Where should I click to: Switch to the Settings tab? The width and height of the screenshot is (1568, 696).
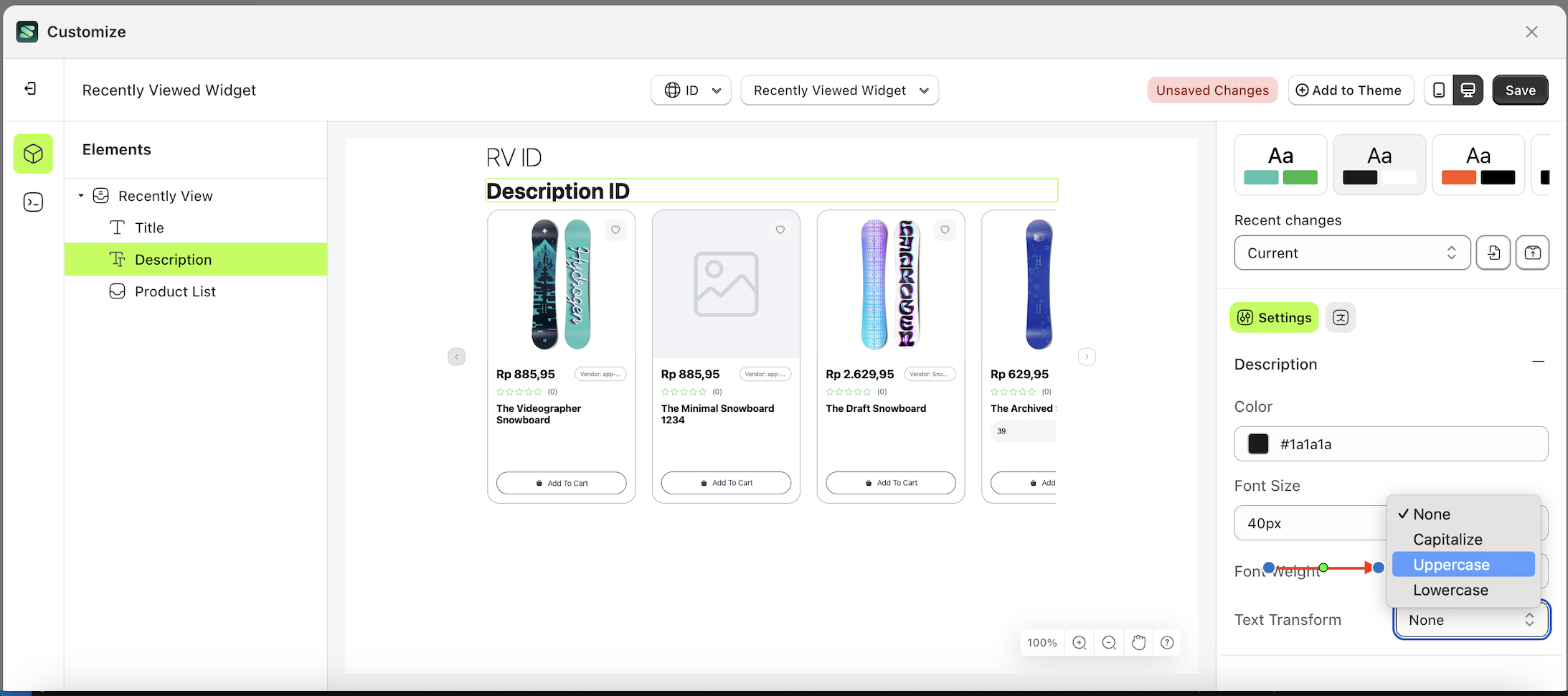click(x=1275, y=316)
